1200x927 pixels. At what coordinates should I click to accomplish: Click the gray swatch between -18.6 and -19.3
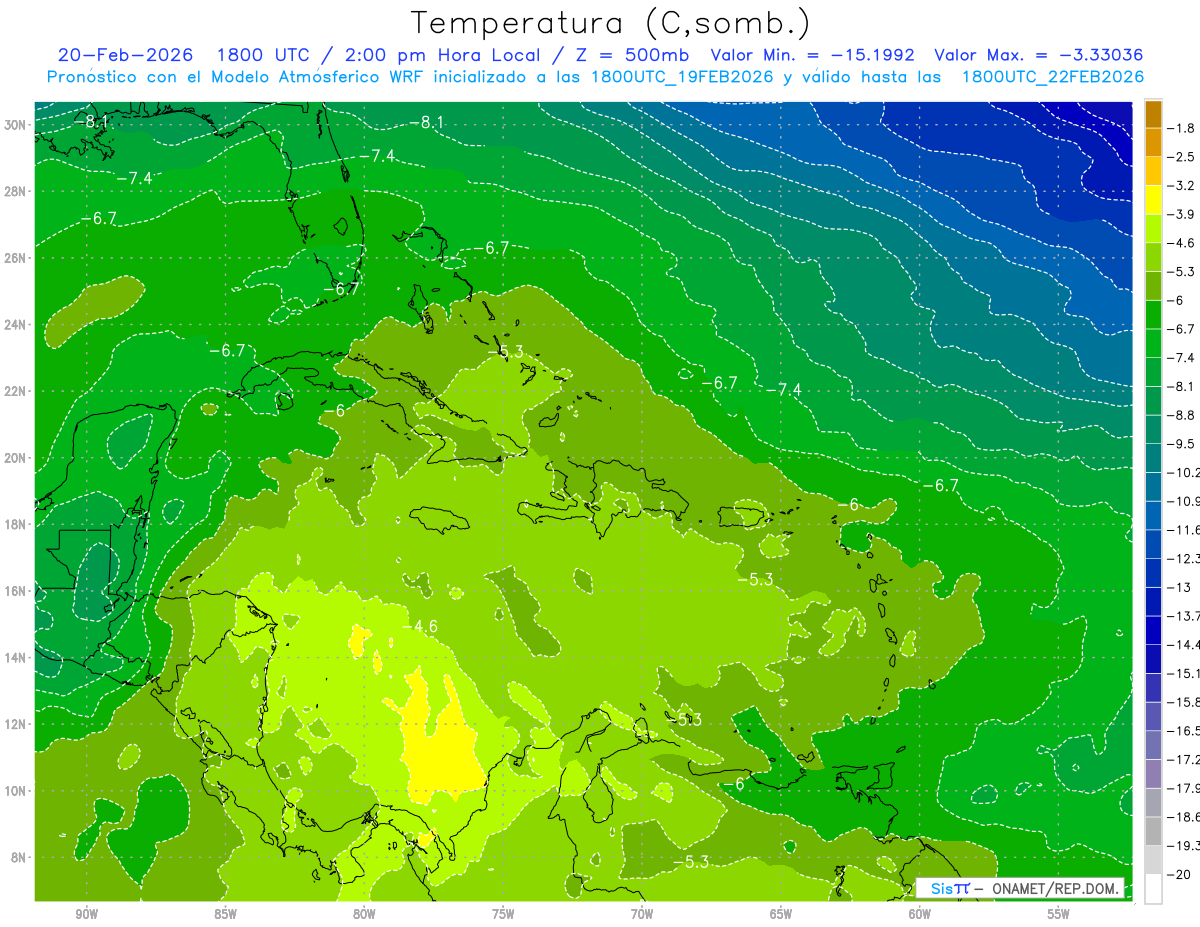coord(1154,831)
